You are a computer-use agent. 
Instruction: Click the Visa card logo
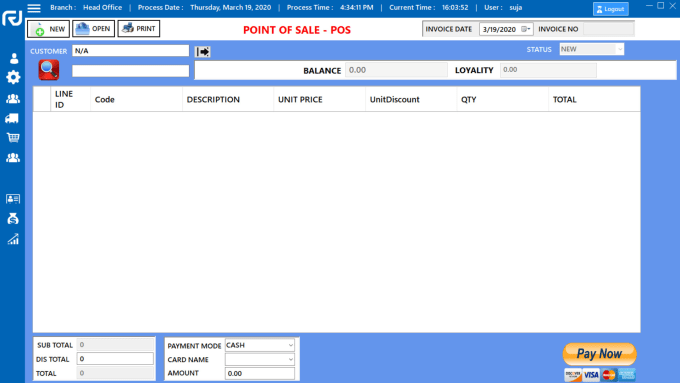click(591, 375)
